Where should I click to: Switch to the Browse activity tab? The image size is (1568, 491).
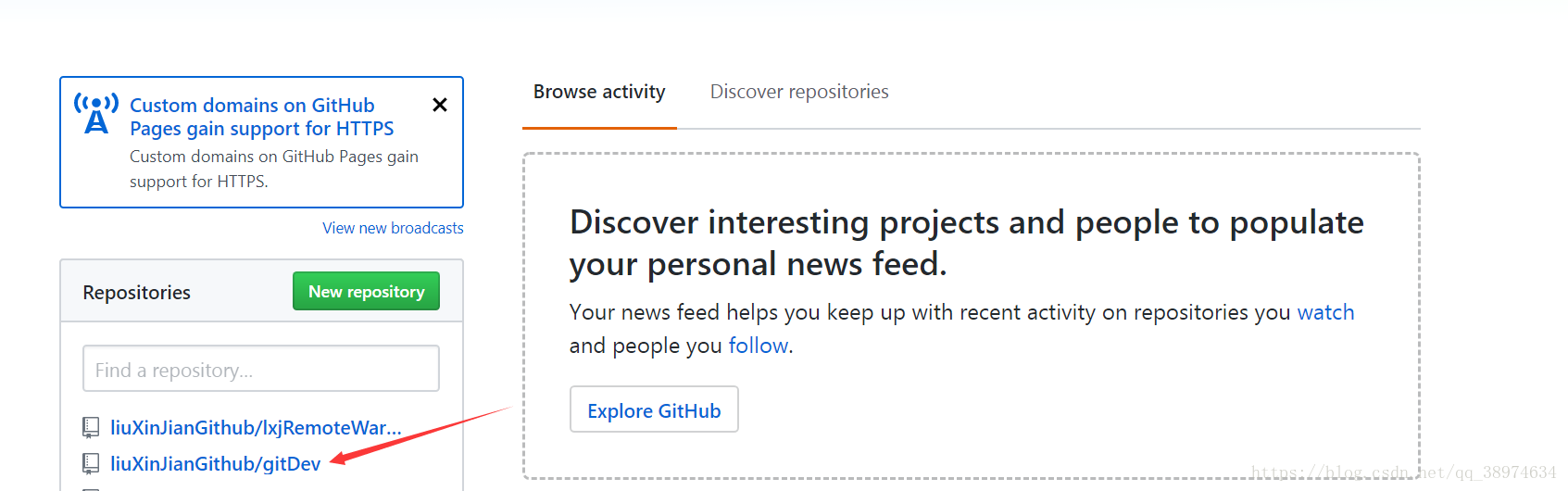599,92
